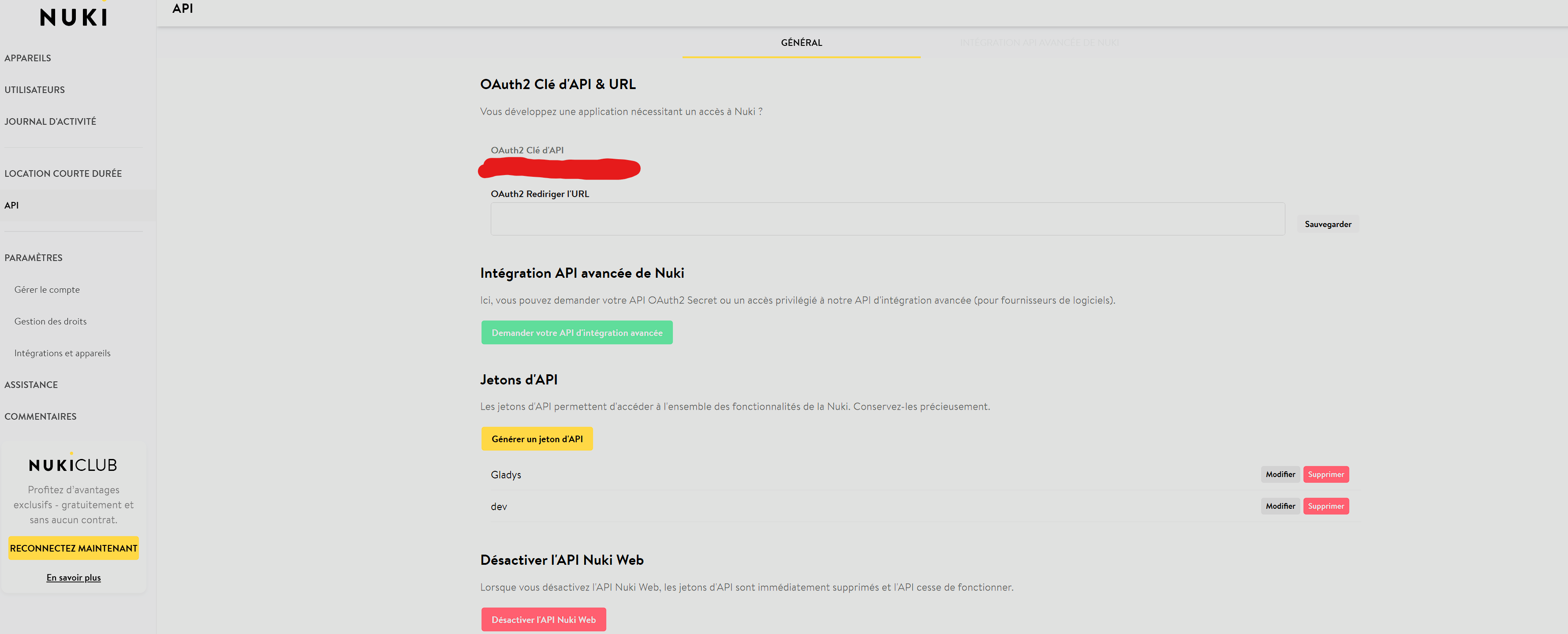The height and width of the screenshot is (634, 1568).
Task: Follow the En savoir plus link
Action: pyautogui.click(x=74, y=578)
